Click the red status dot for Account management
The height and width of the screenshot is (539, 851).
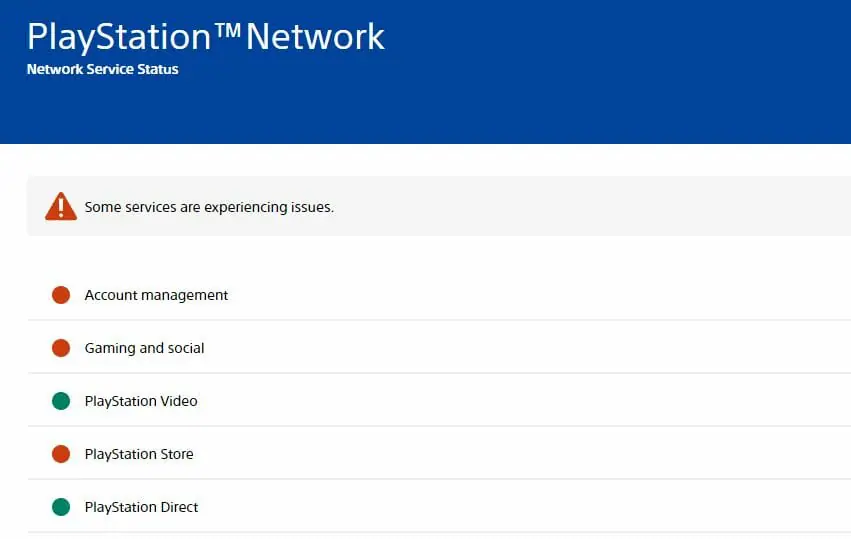[x=61, y=295]
